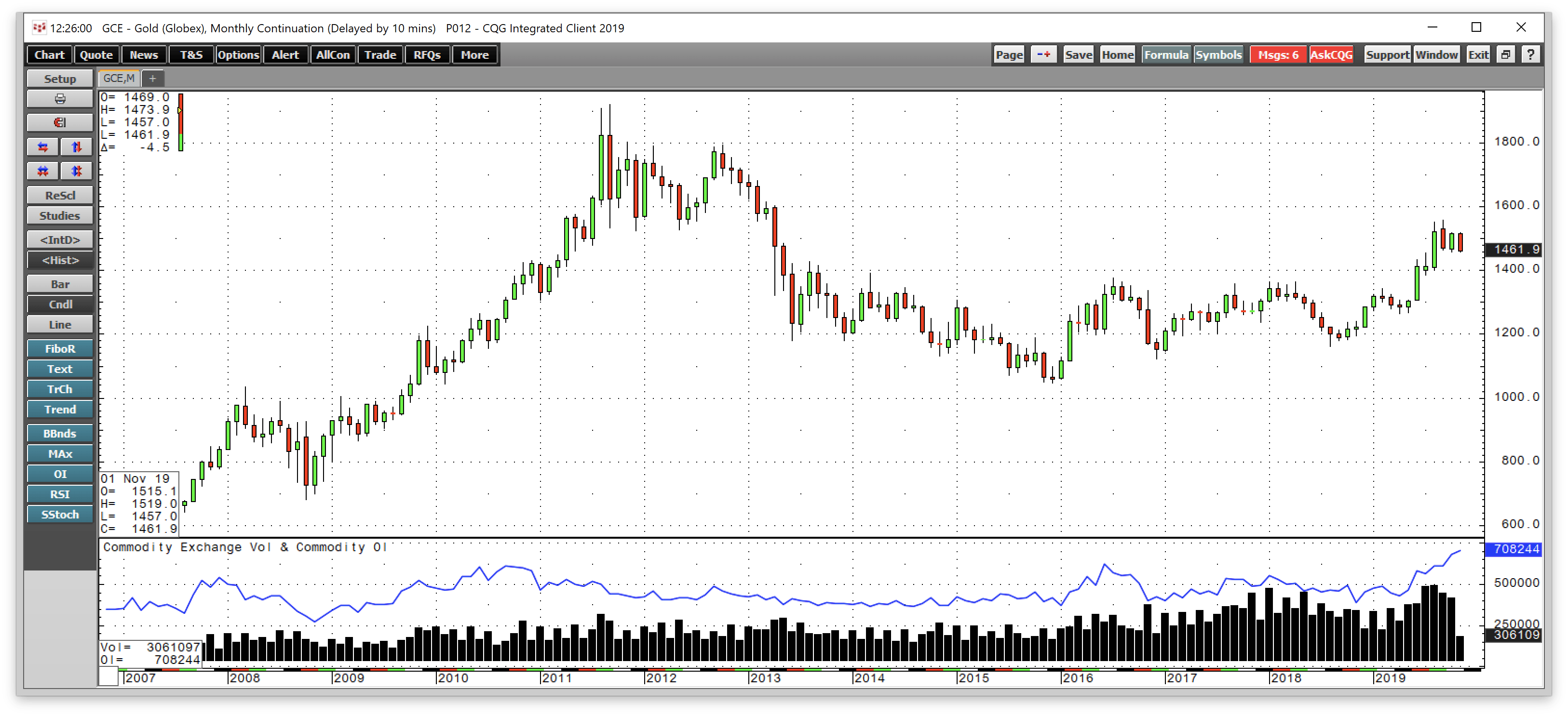Click the double horizontal arrows icon
1568x716 pixels.
[x=42, y=171]
